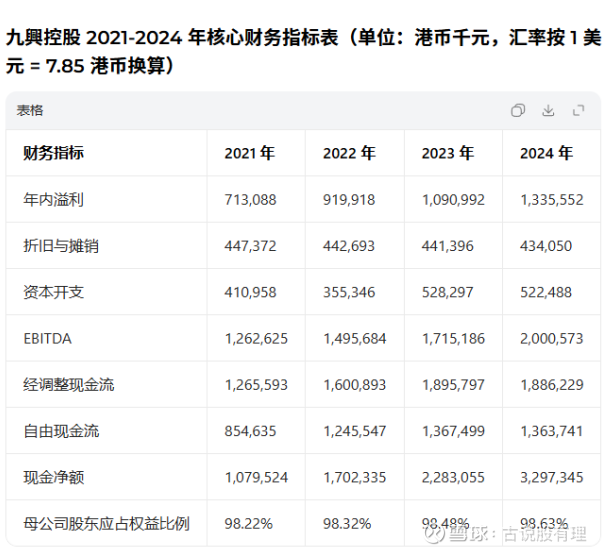Screen dimensions: 604x552
Task: Select the 2021 年 column header
Action: [x=249, y=153]
